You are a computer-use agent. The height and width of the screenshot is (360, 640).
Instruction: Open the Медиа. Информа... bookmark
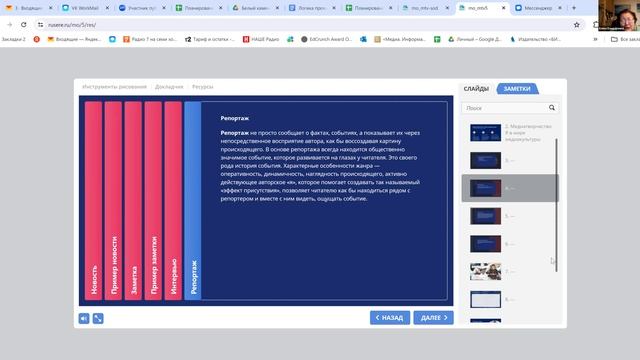tap(400, 39)
